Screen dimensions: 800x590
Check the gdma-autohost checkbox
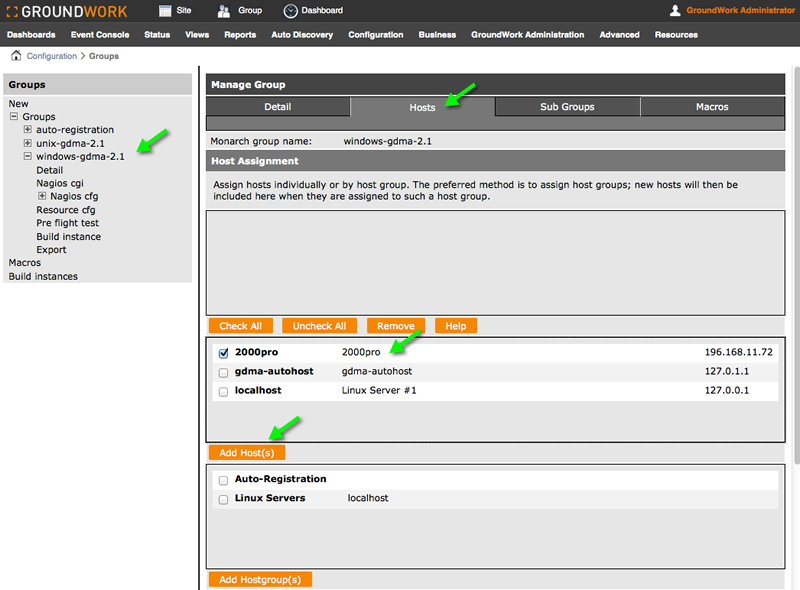tap(223, 373)
